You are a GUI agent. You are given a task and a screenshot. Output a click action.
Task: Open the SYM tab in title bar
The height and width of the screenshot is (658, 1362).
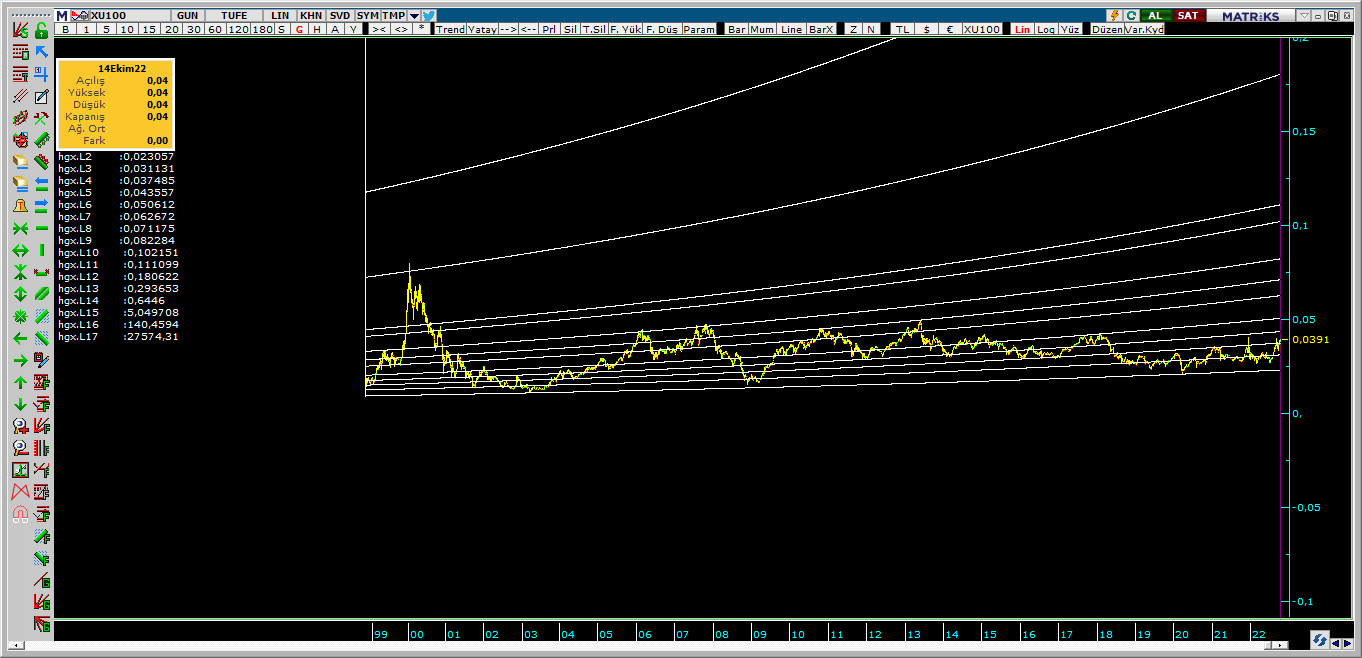[368, 16]
